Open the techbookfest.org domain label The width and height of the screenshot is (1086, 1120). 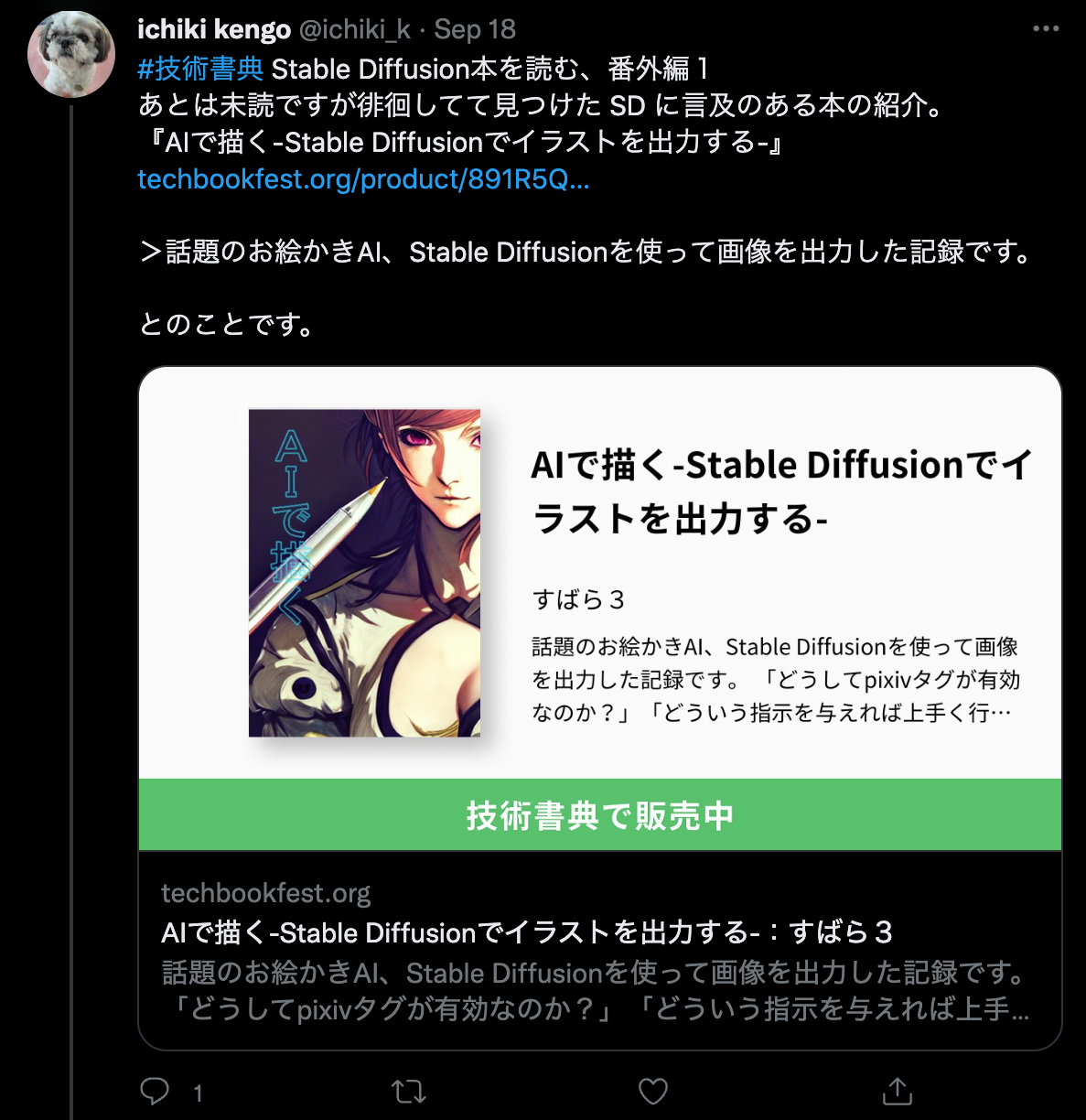(x=266, y=893)
